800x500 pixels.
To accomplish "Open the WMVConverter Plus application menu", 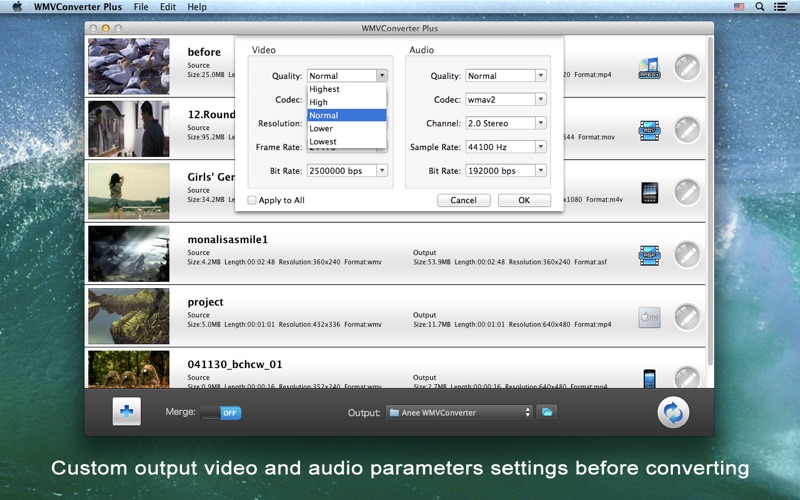I will [78, 7].
